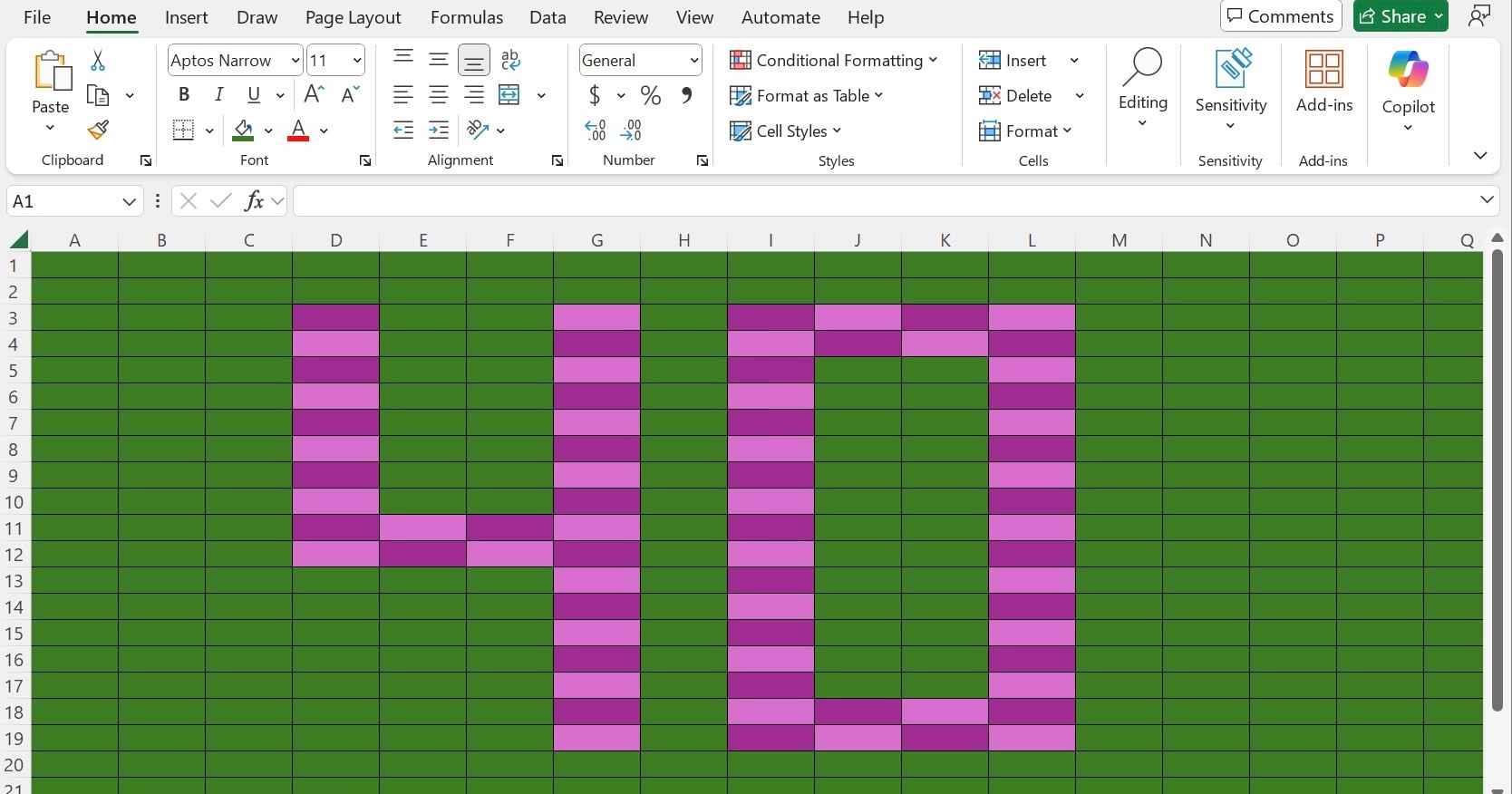1512x794 pixels.
Task: Click Select All triangle corner
Action: tap(19, 240)
